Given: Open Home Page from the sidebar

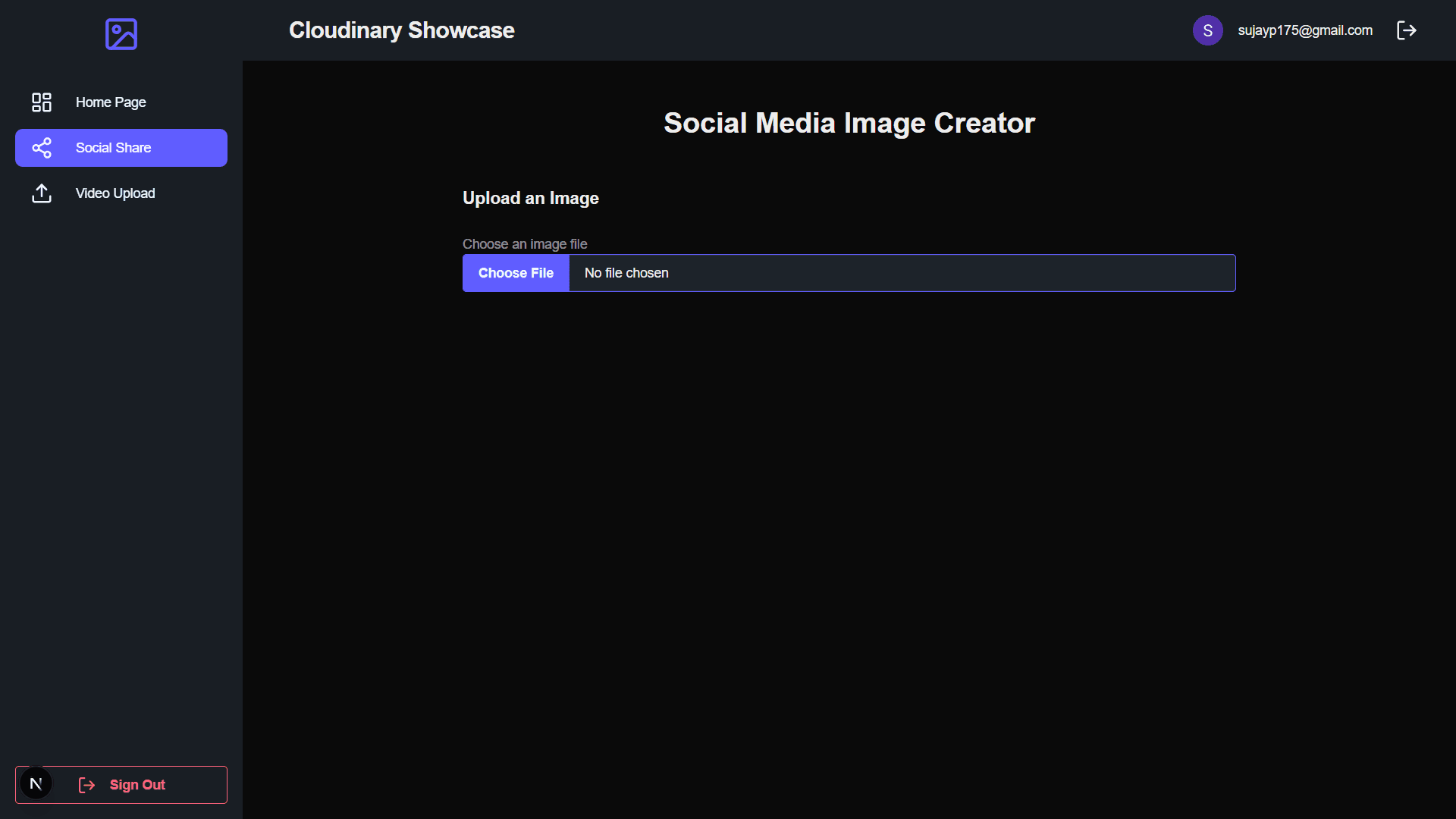Looking at the screenshot, I should (x=121, y=102).
